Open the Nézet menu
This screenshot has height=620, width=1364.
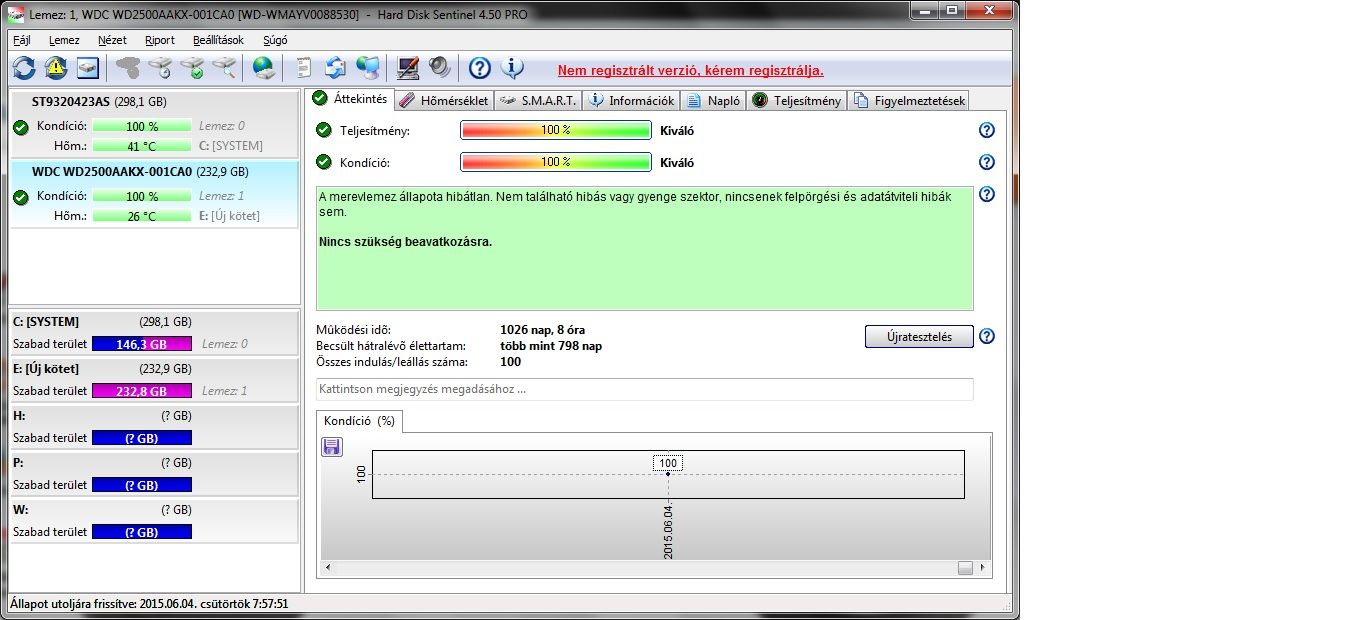coord(112,40)
